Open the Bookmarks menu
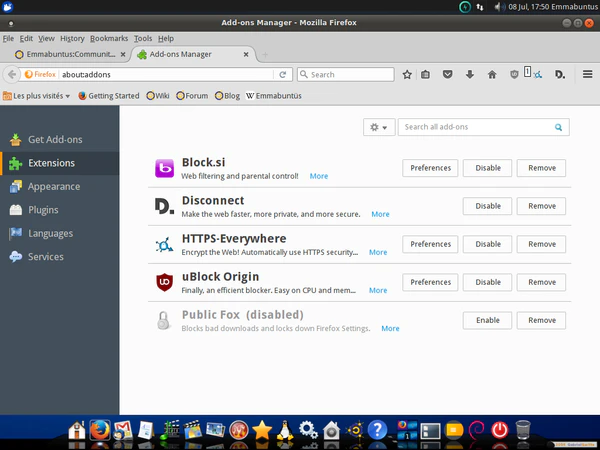This screenshot has height=450, width=600. pos(109,38)
